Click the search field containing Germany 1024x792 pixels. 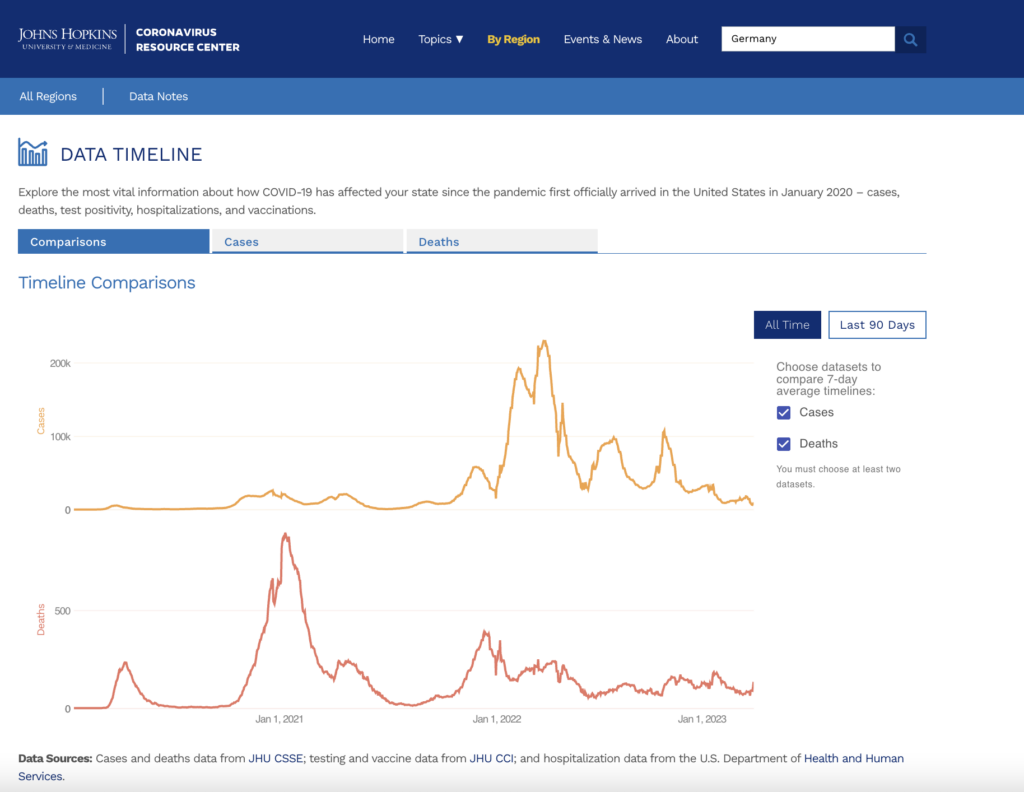click(807, 39)
